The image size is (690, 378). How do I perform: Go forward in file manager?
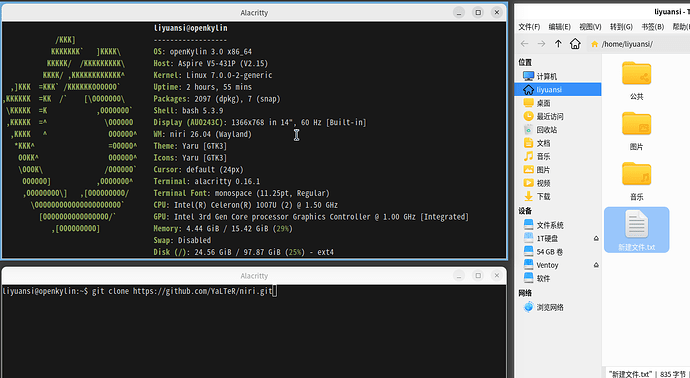[x=541, y=44]
